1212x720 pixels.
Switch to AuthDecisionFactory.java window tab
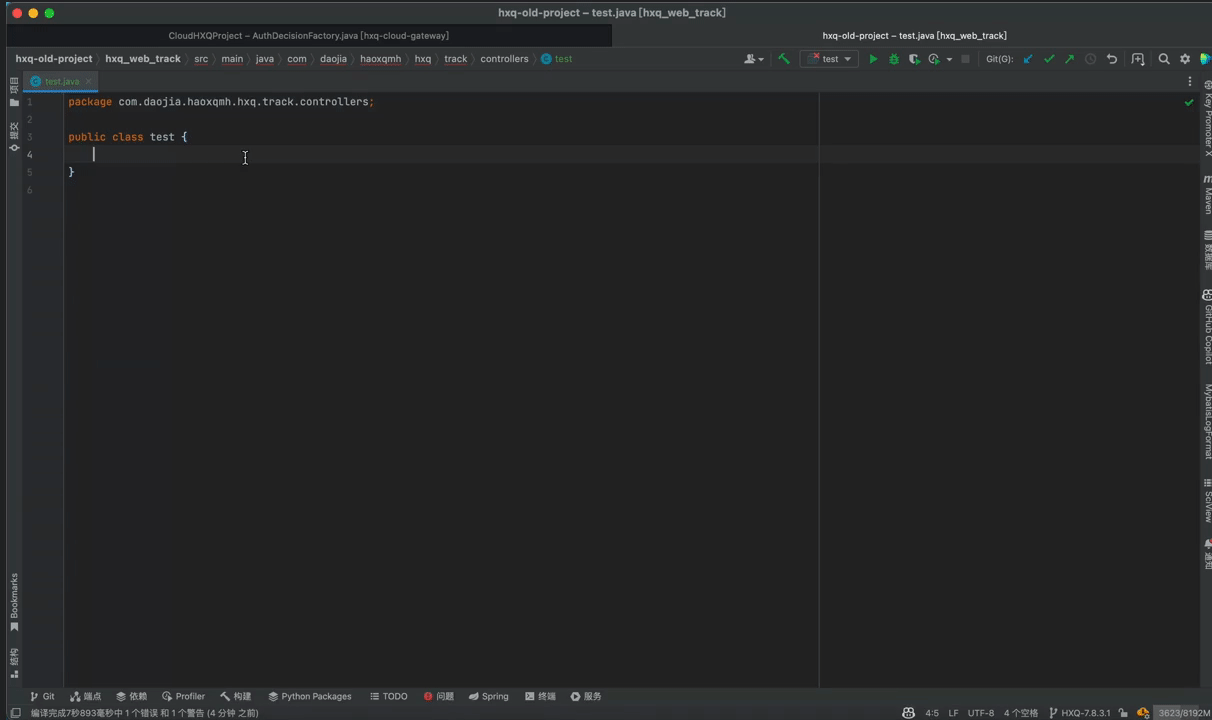308,36
